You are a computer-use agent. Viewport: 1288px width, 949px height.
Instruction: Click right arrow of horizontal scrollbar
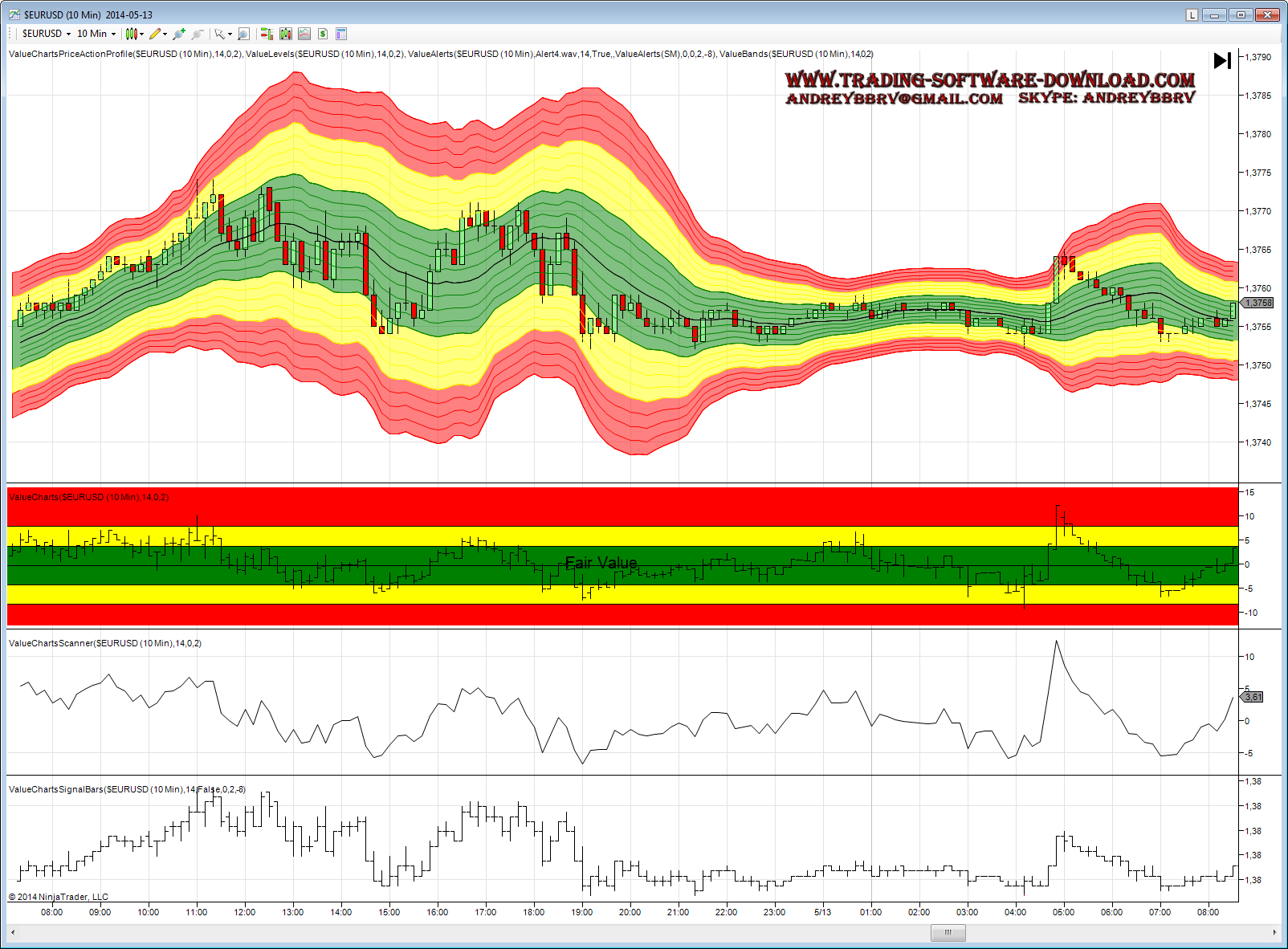(x=1274, y=932)
